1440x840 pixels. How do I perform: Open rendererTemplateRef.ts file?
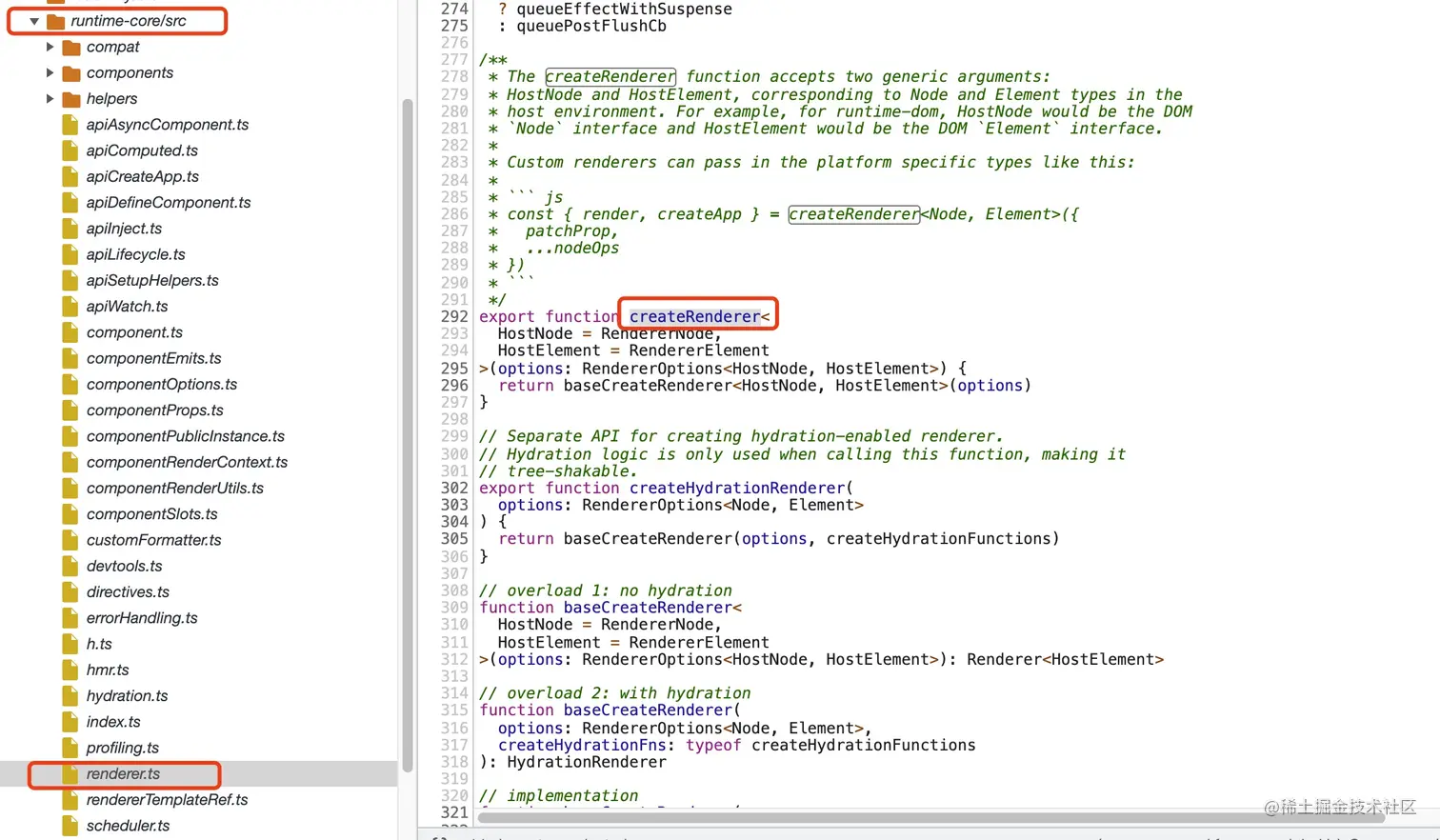pos(167,800)
